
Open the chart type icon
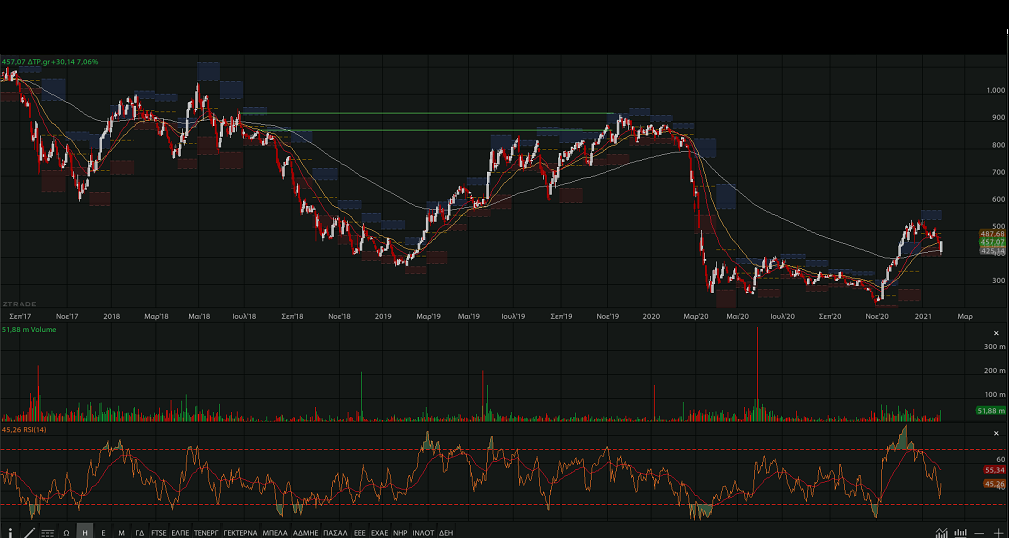coord(942,533)
